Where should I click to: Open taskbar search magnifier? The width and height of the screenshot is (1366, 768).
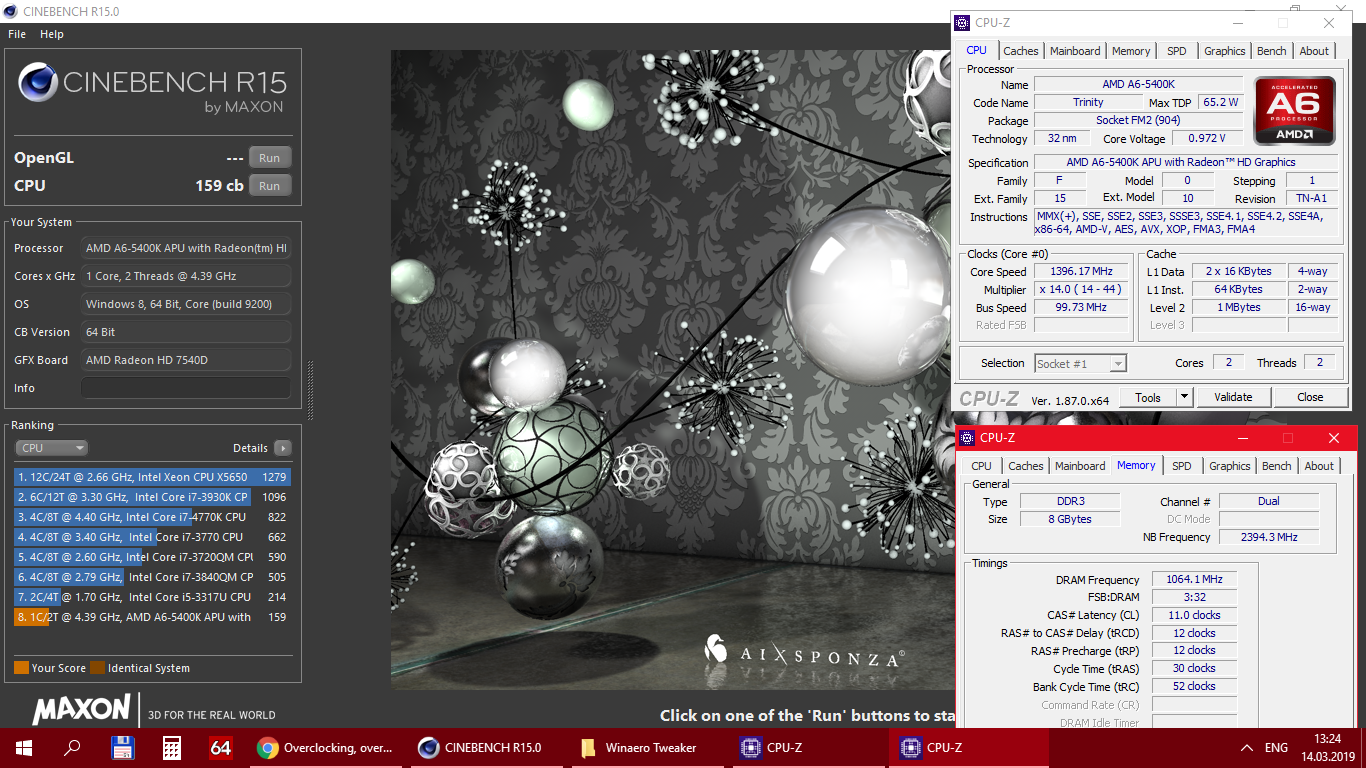pyautogui.click(x=72, y=747)
